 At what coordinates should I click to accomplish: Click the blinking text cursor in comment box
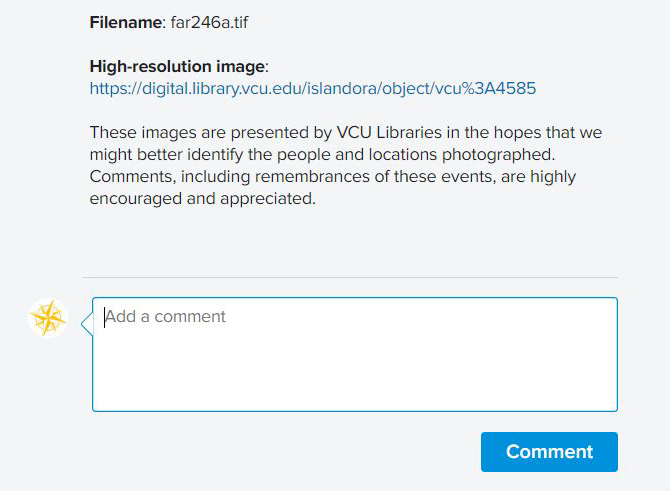coord(104,317)
